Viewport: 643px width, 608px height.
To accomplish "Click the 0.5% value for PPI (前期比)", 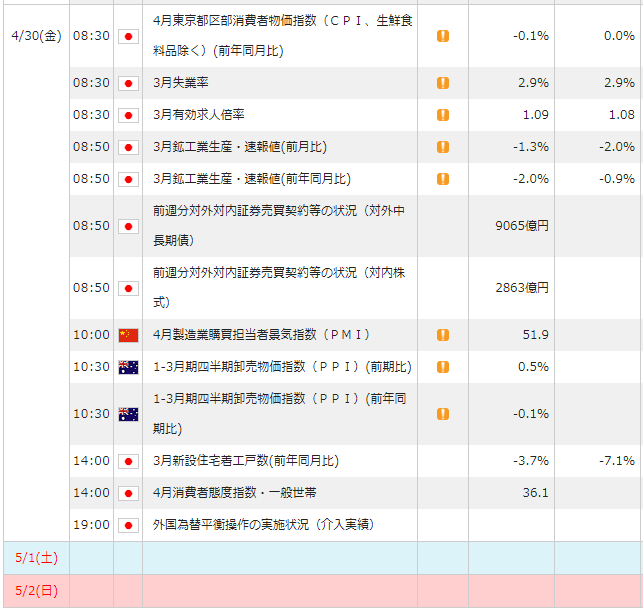I will 533,367.
